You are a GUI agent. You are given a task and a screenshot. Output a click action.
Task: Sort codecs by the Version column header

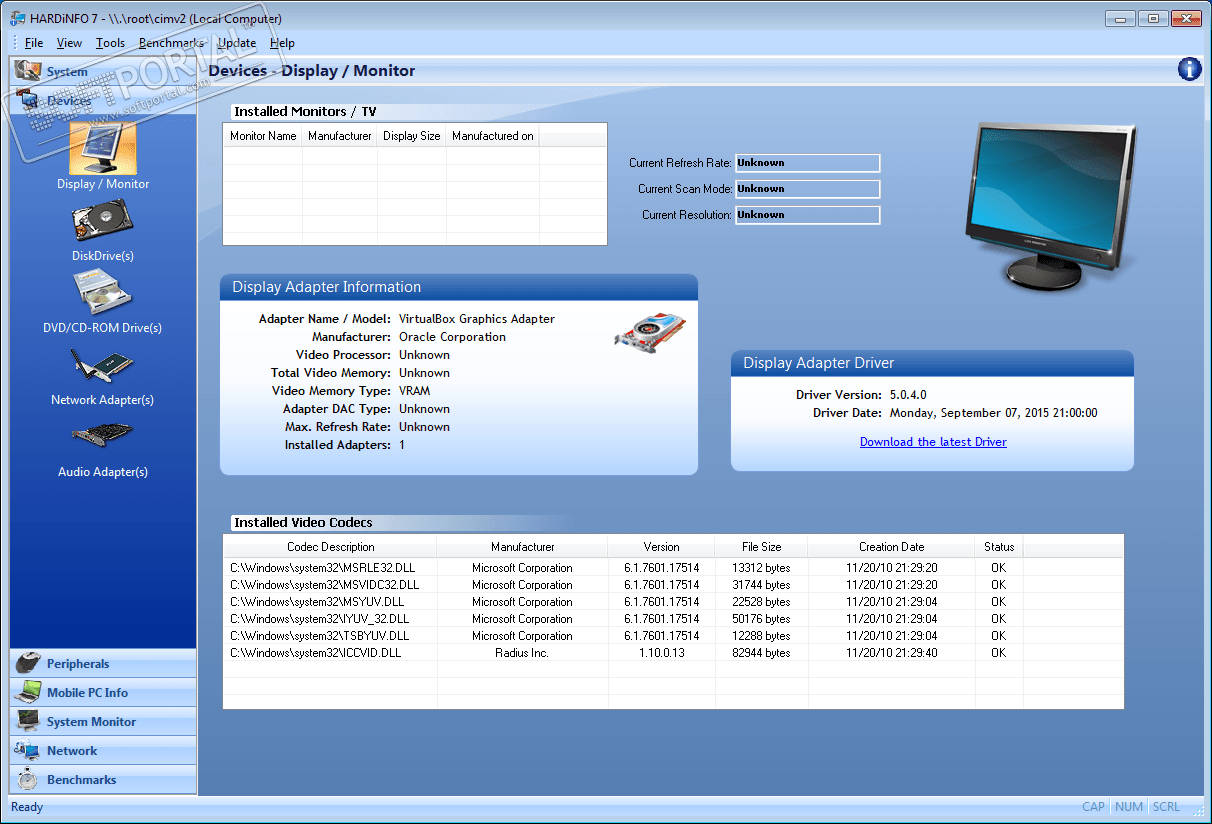point(661,547)
